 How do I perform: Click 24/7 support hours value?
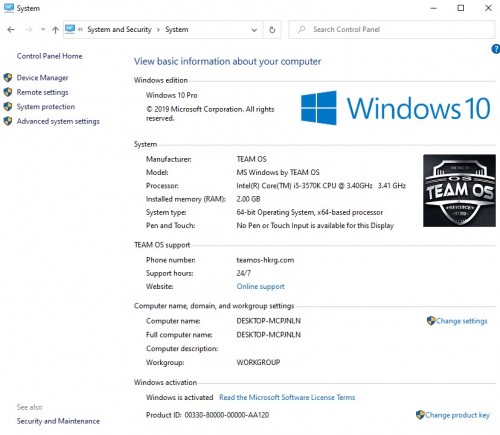coord(243,273)
